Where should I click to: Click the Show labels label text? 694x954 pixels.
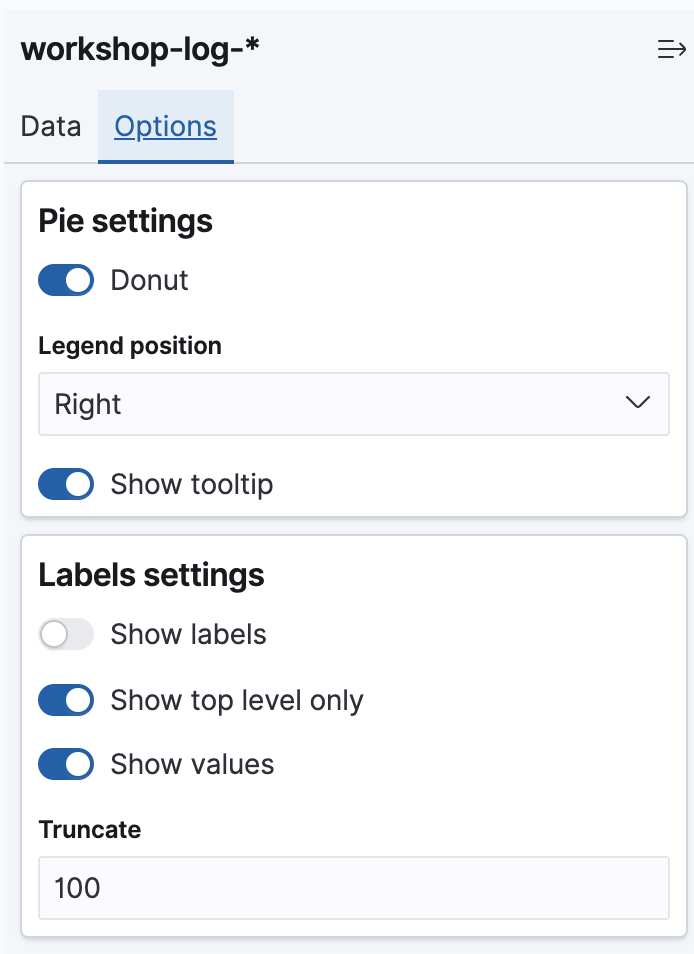(x=189, y=635)
